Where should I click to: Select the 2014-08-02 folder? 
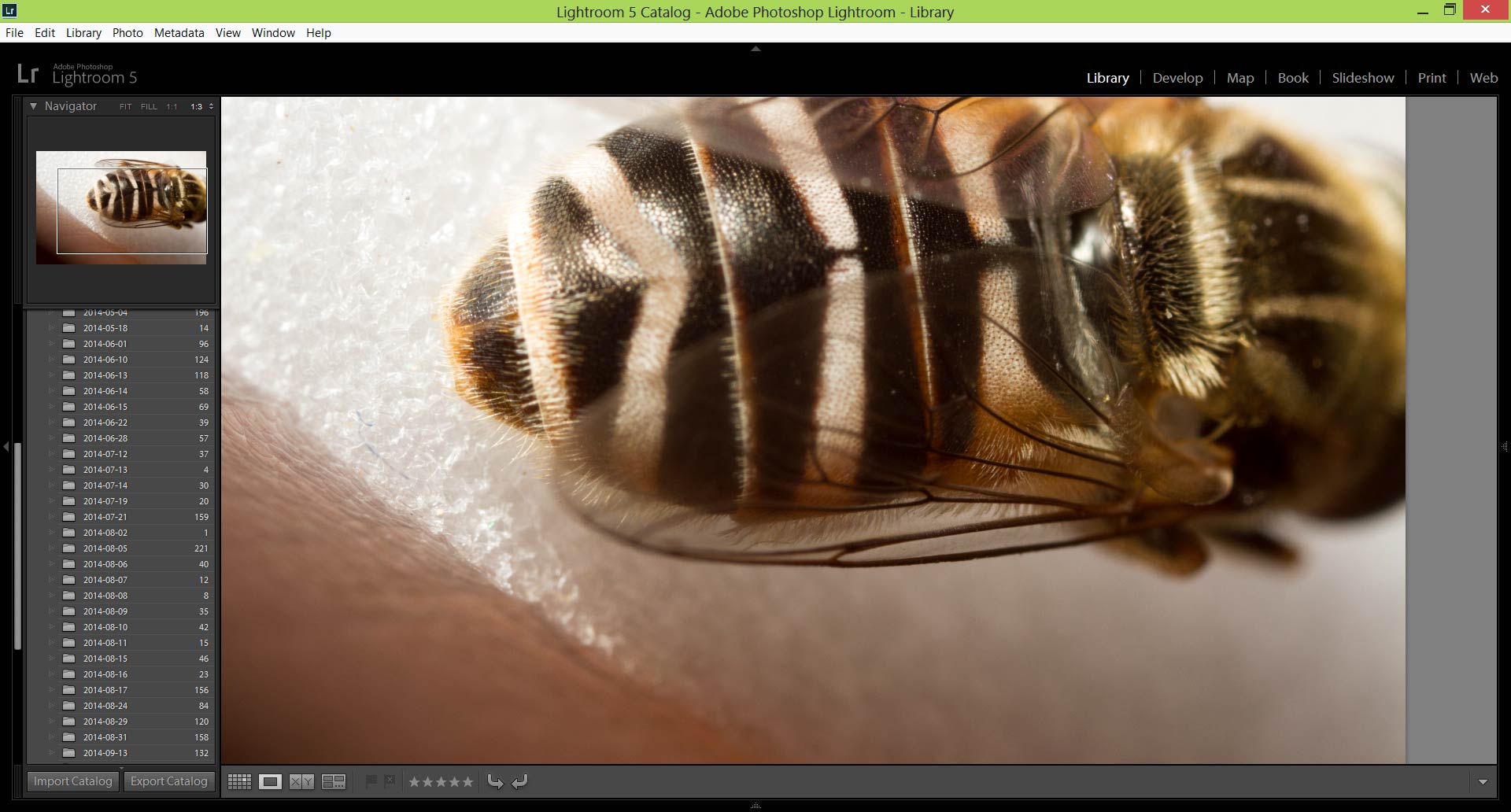tap(120, 533)
